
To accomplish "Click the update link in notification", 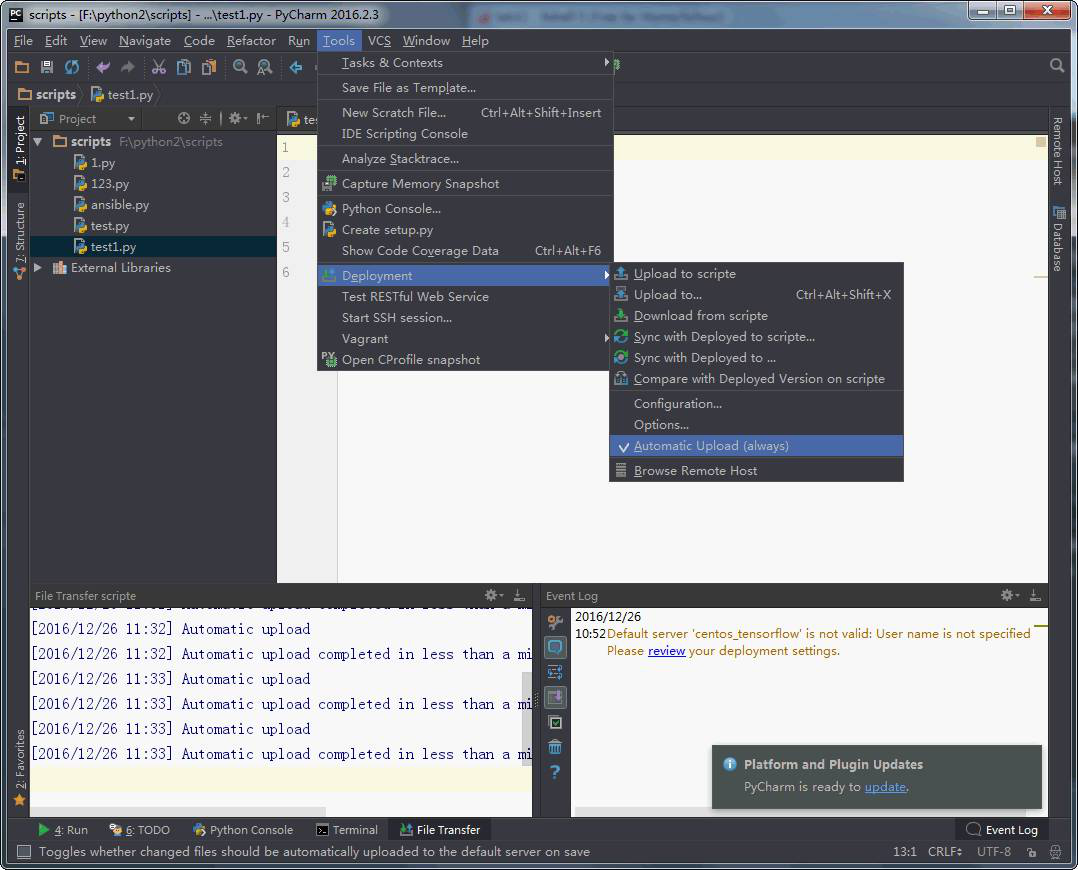I will (x=885, y=787).
